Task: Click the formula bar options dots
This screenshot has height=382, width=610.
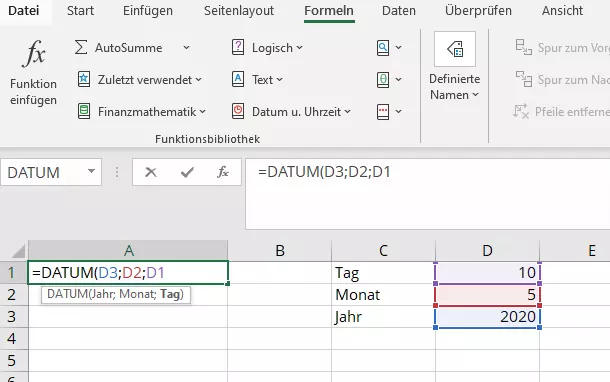Action: pyautogui.click(x=117, y=172)
